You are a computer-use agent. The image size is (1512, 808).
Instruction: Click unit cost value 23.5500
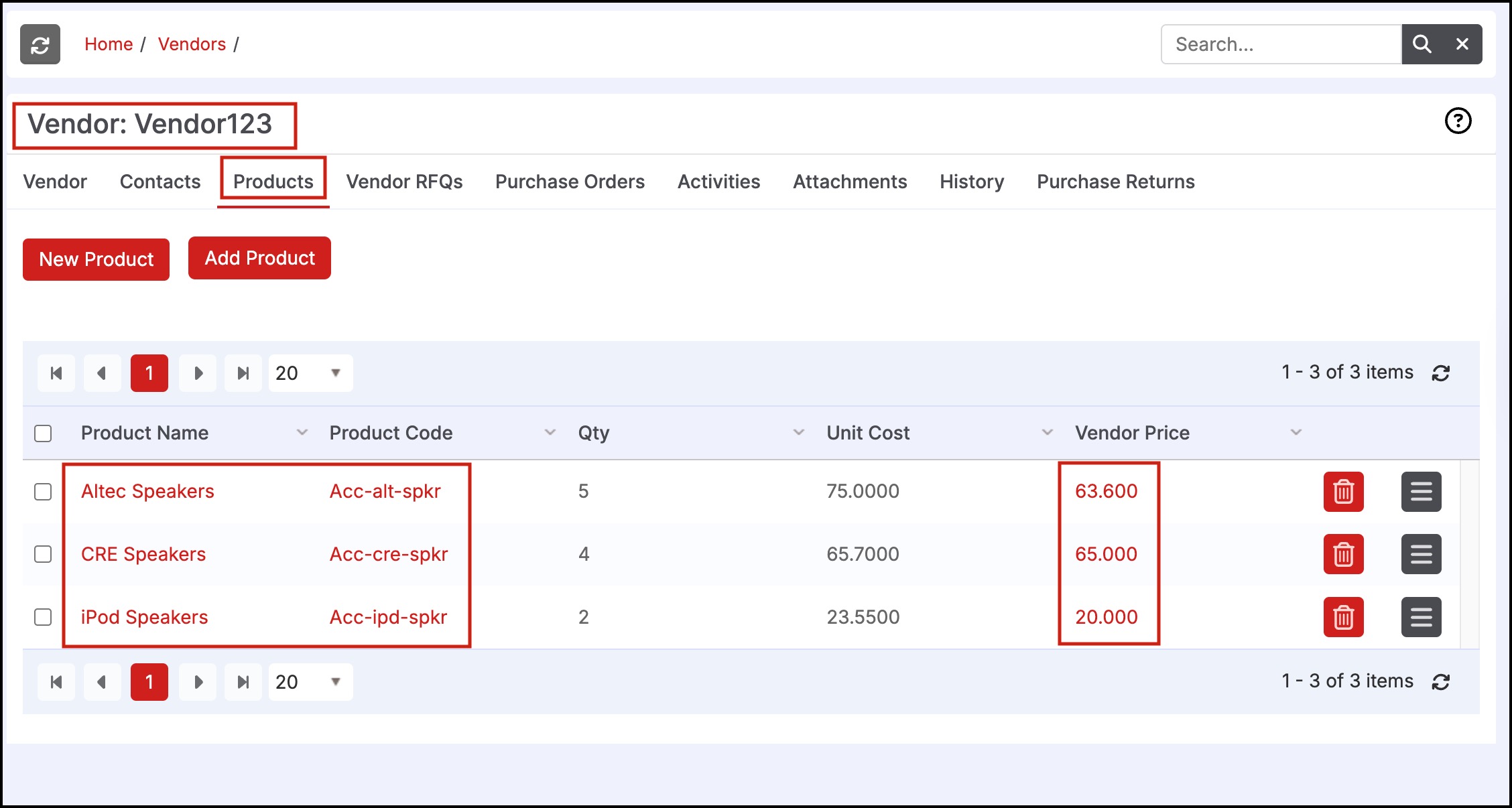[x=863, y=617]
